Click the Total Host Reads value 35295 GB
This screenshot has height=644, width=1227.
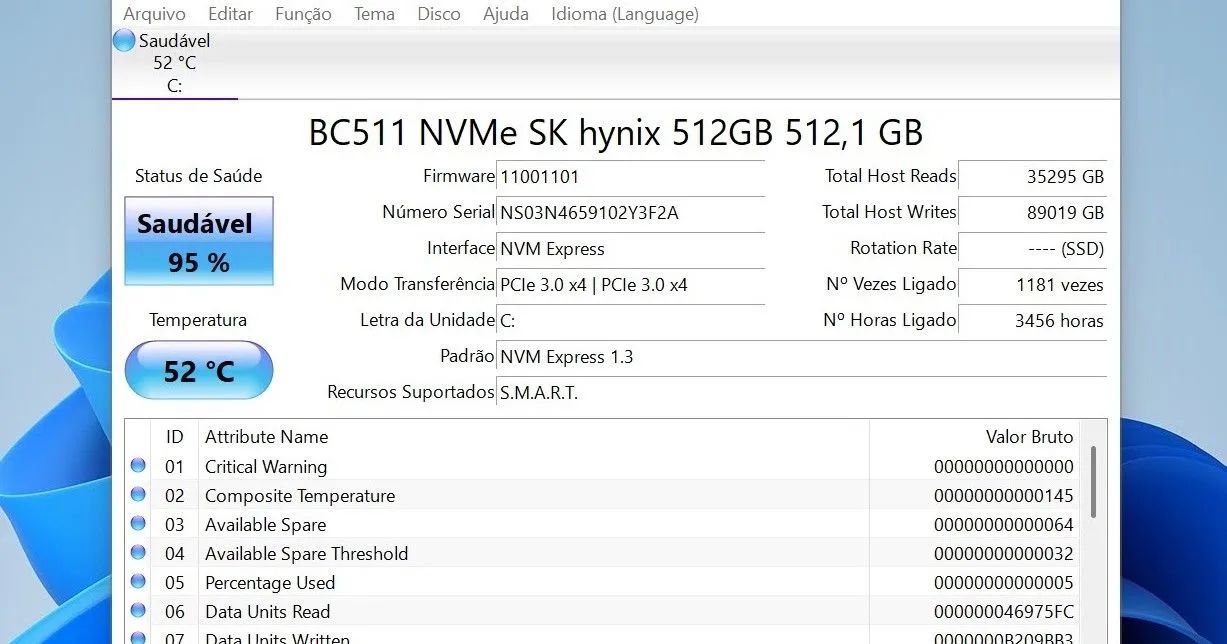(x=1033, y=177)
